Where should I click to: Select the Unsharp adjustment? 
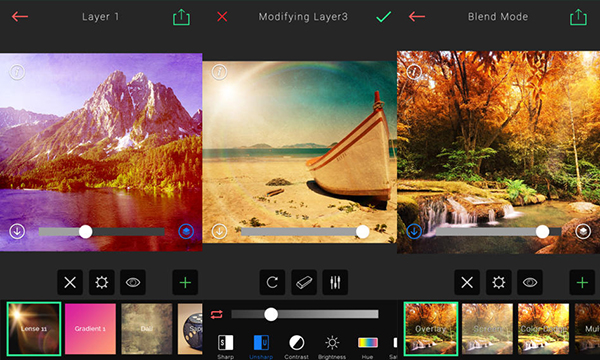(x=261, y=347)
